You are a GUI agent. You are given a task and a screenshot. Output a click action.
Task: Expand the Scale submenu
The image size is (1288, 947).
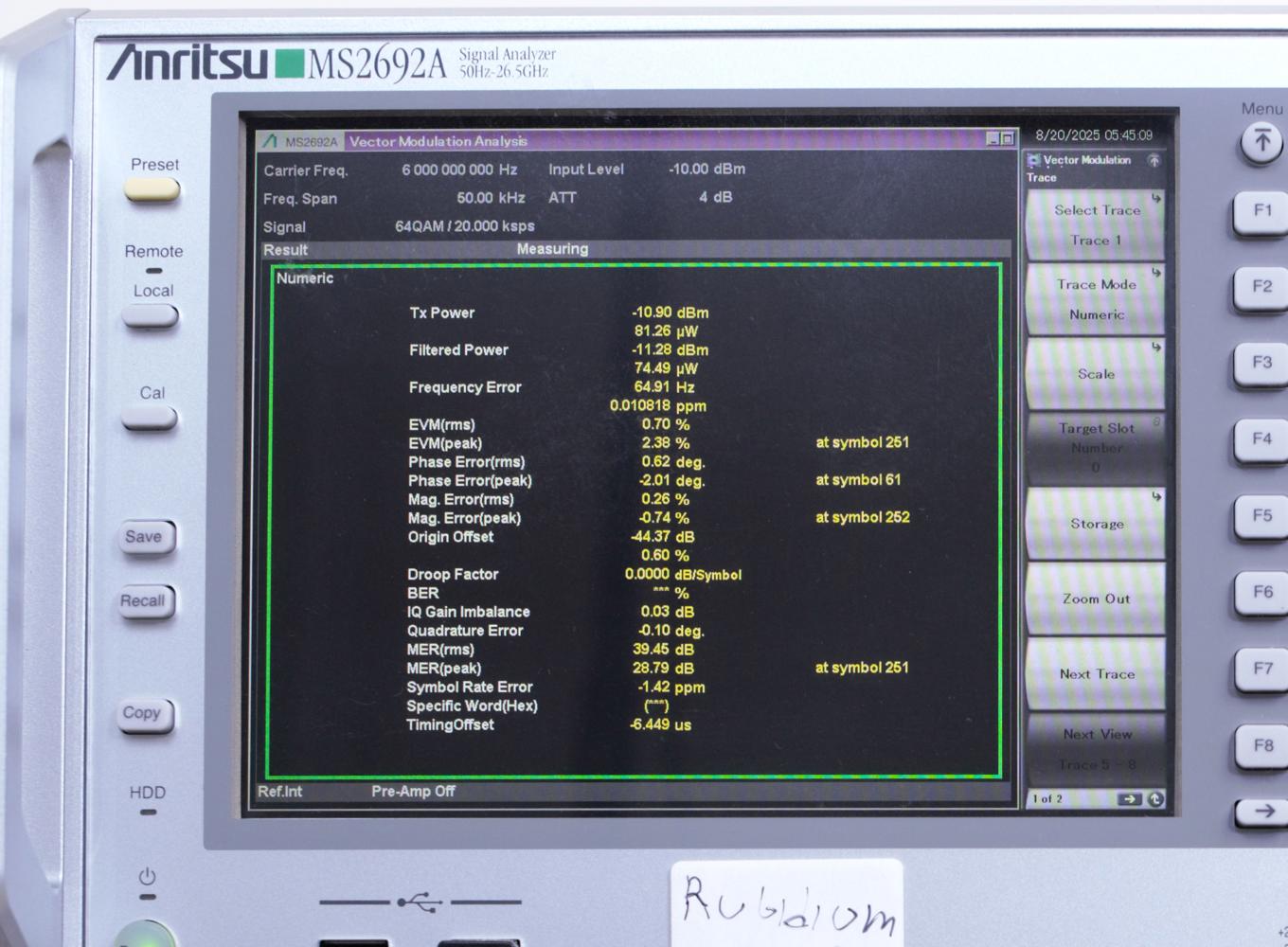coord(1095,373)
